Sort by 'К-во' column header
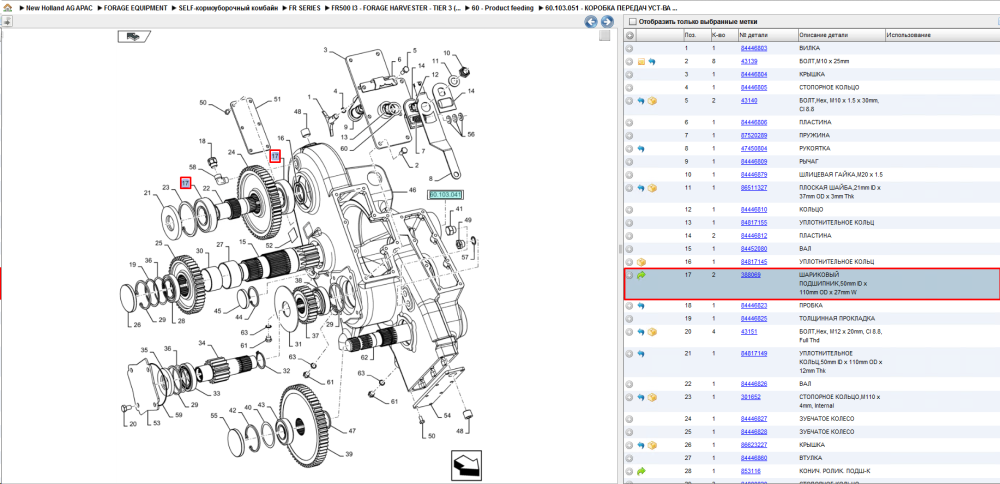The image size is (1000, 484). pos(717,35)
